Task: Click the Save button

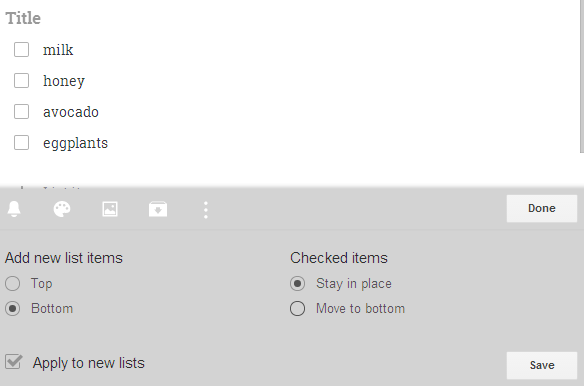Action: [542, 365]
